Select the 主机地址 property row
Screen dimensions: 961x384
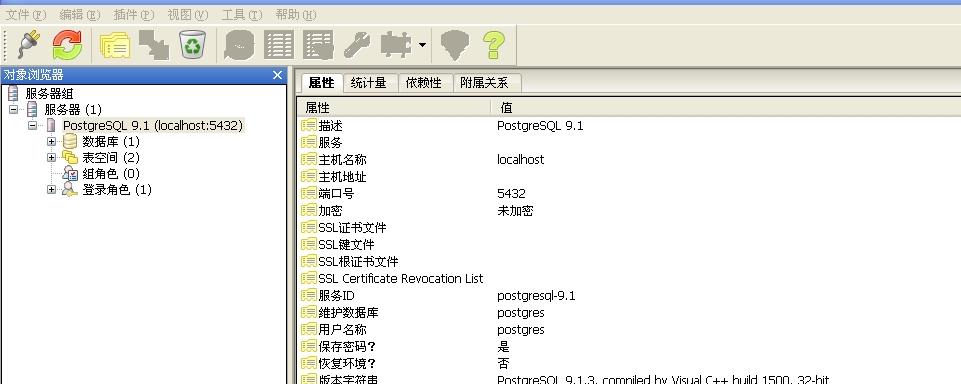pyautogui.click(x=629, y=177)
